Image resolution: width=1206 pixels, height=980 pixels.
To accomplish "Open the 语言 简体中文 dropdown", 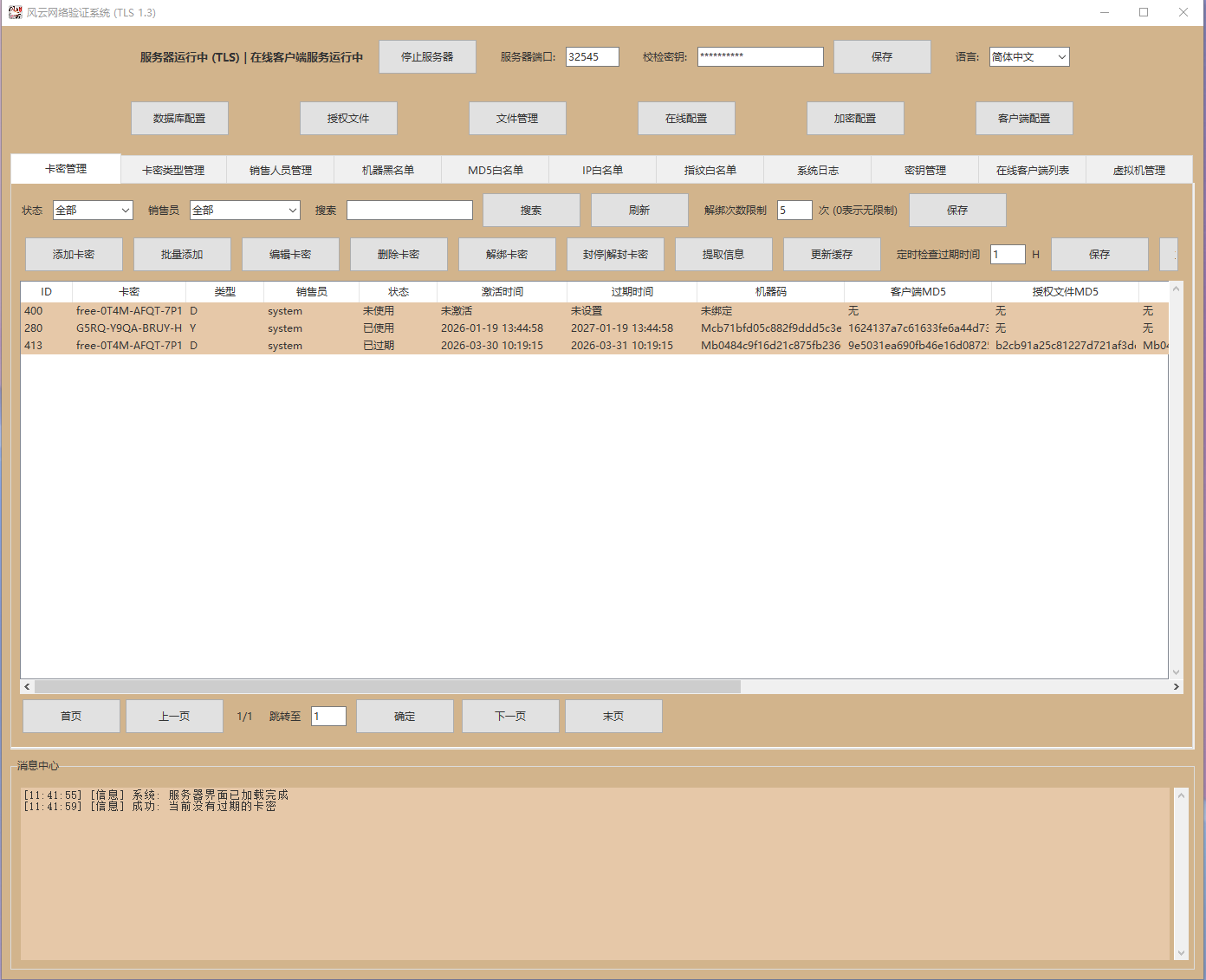I will (x=1029, y=57).
